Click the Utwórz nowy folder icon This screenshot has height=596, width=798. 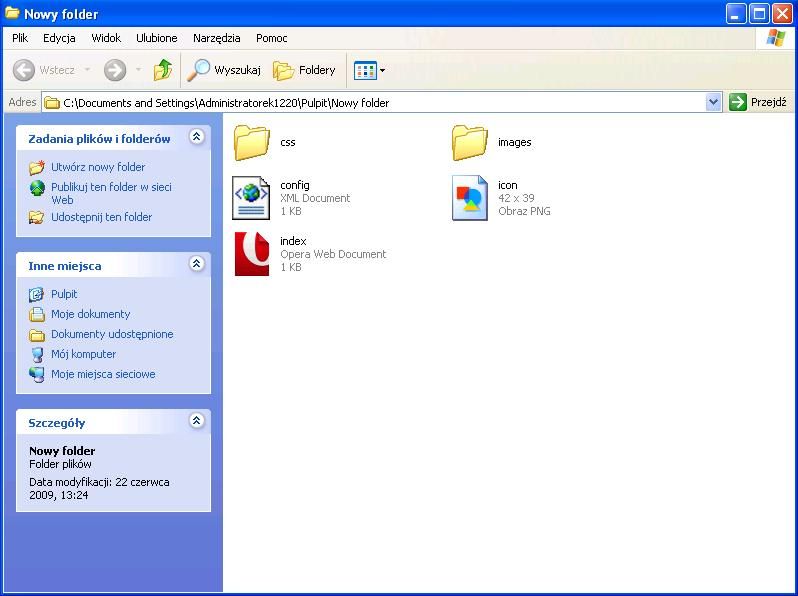[37, 167]
